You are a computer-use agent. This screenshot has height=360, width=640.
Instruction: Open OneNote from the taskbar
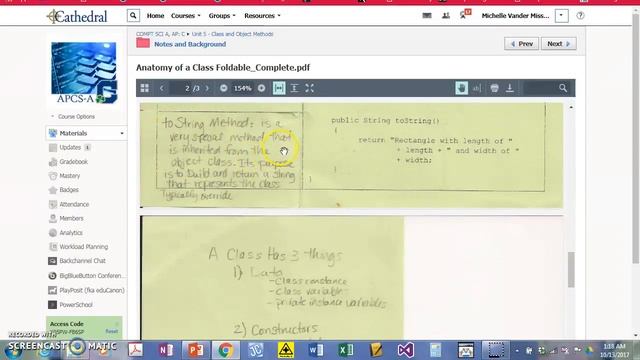tap(166, 350)
